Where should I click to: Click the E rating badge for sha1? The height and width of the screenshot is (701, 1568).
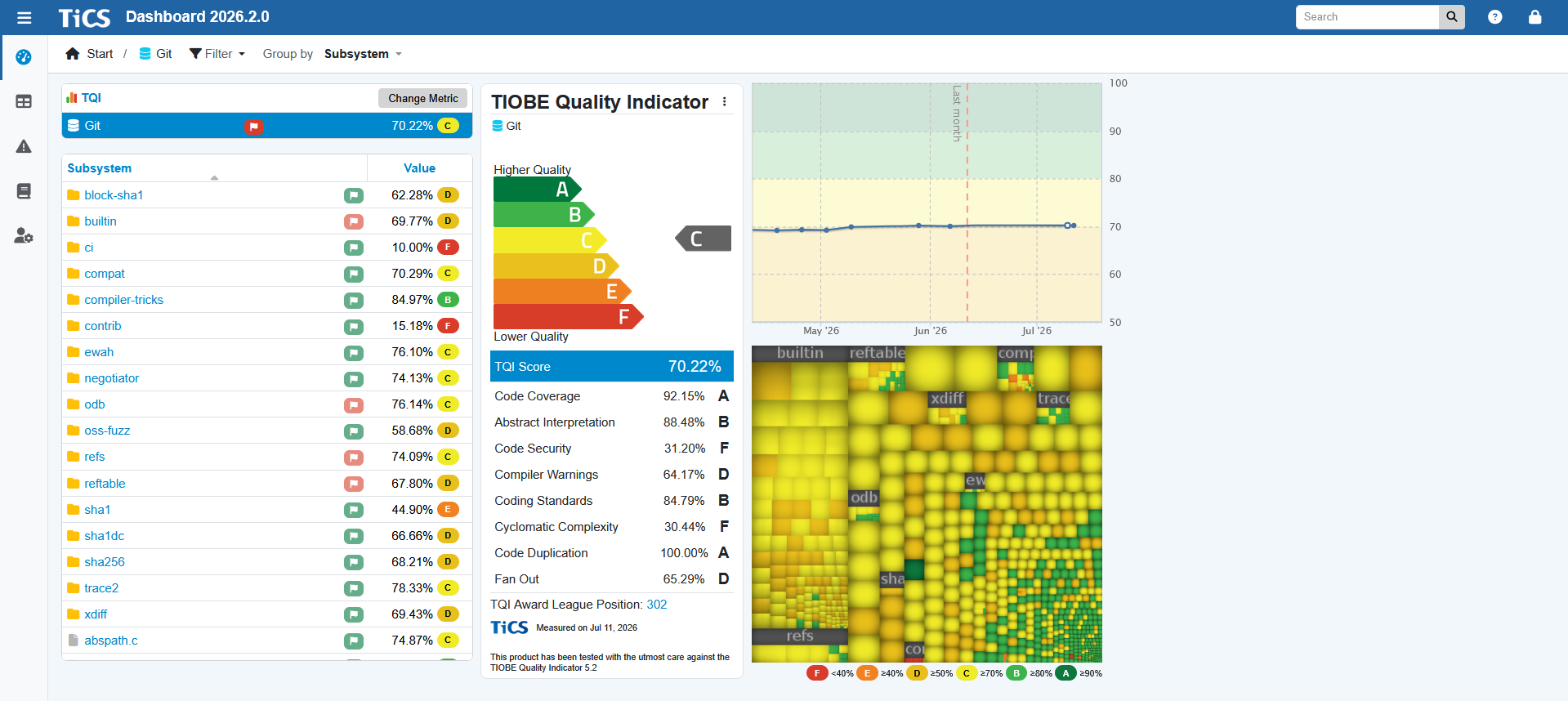pos(448,510)
